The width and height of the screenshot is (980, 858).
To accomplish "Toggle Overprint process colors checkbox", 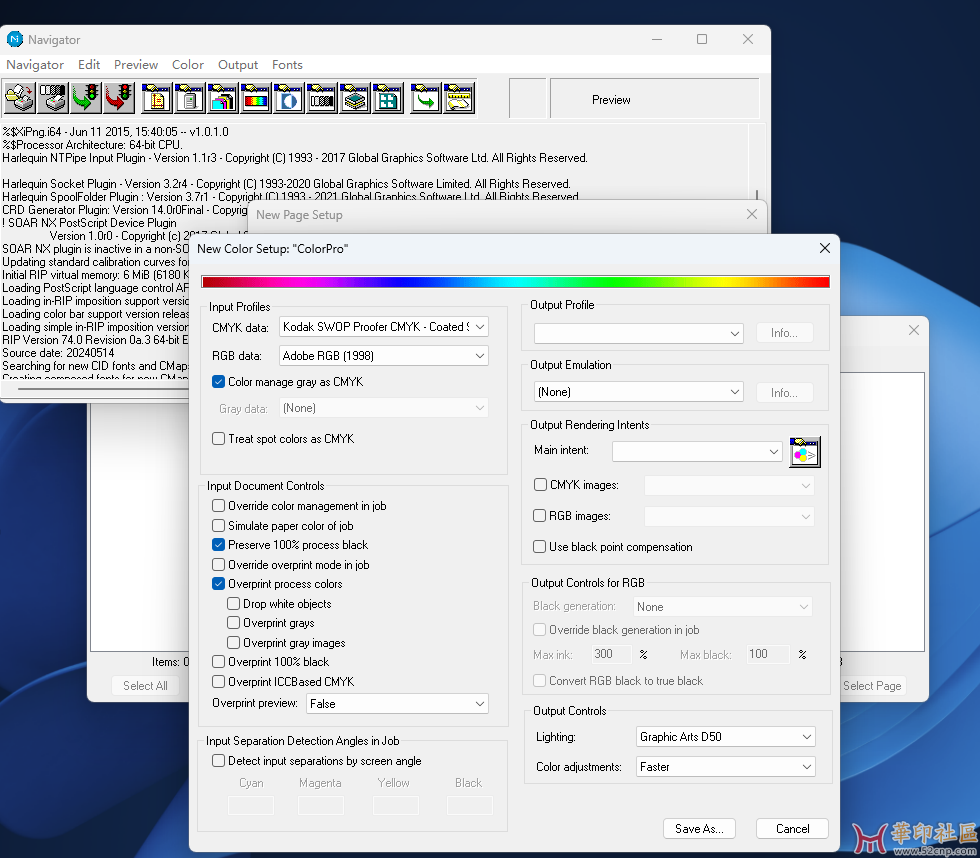I will (218, 584).
